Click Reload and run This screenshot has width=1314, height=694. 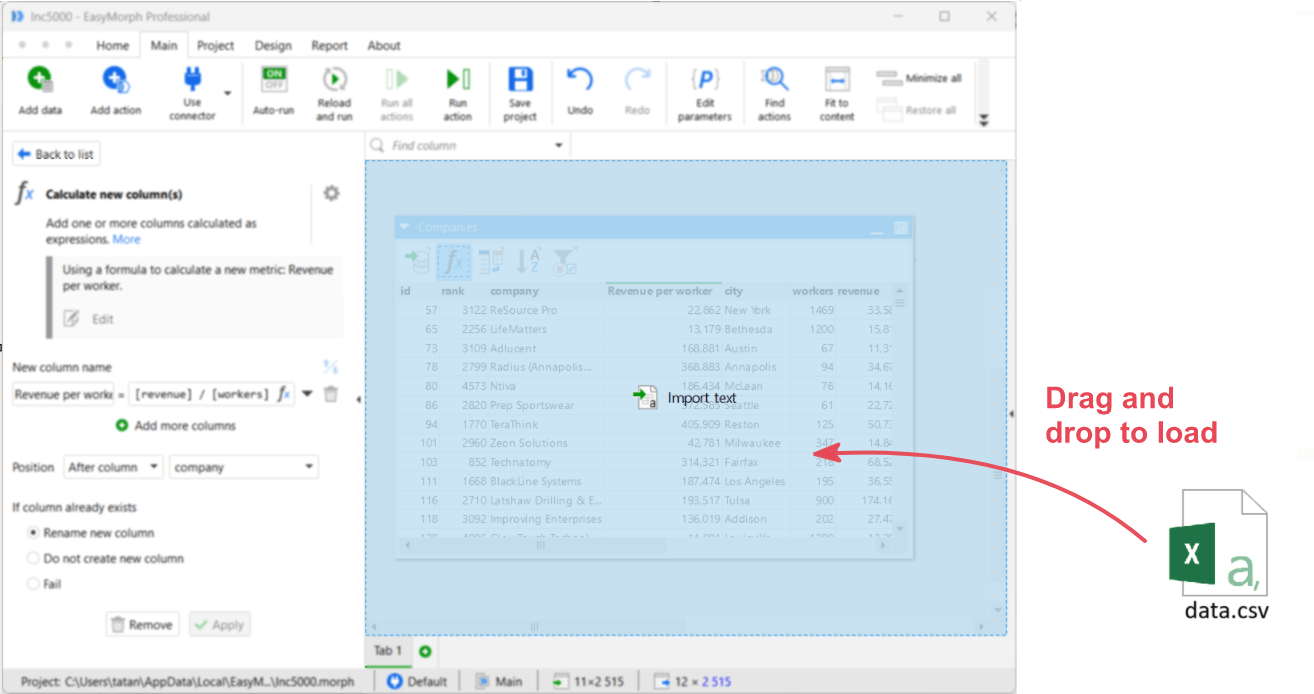click(334, 95)
